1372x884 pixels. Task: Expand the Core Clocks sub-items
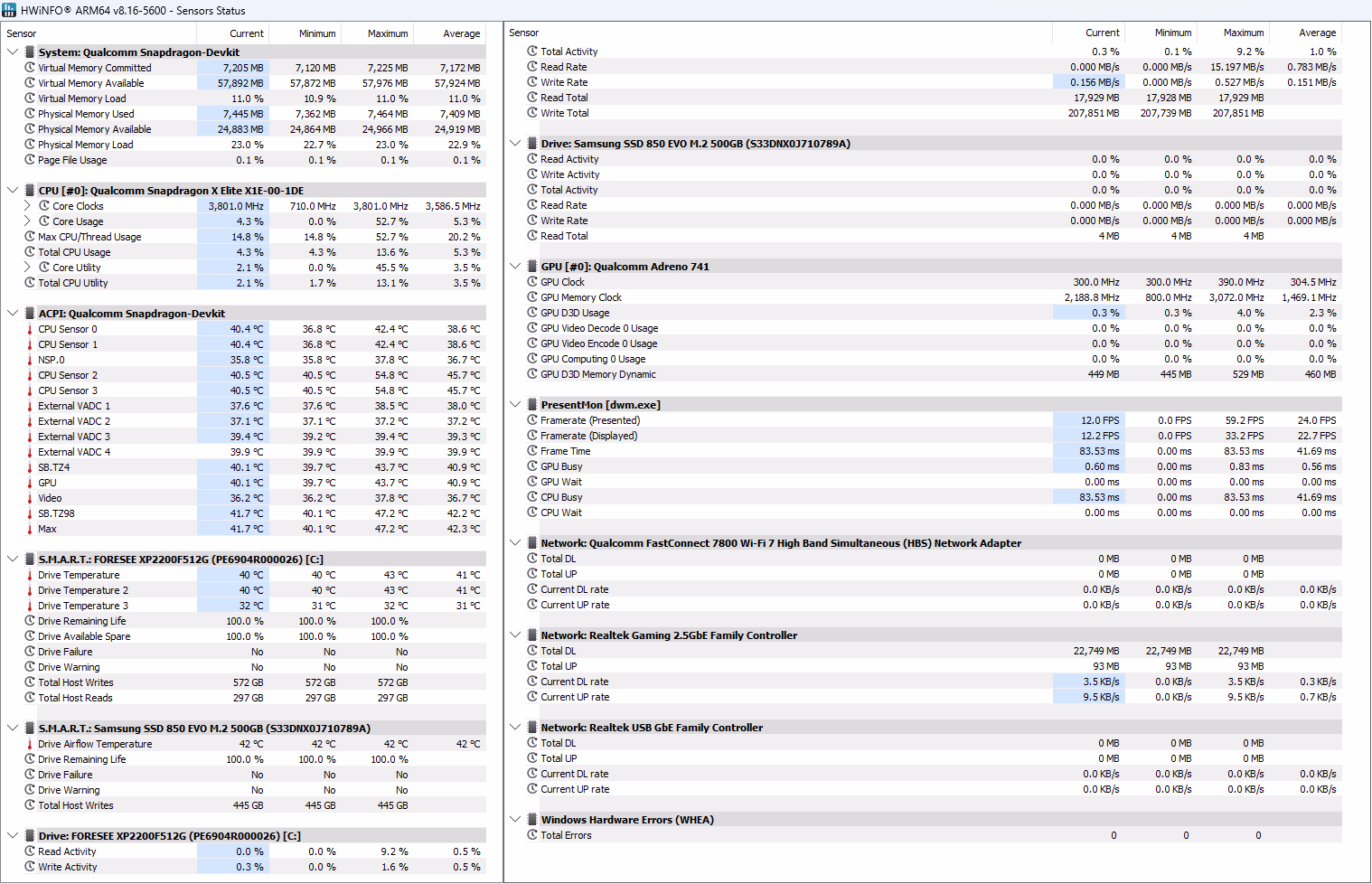(x=28, y=206)
